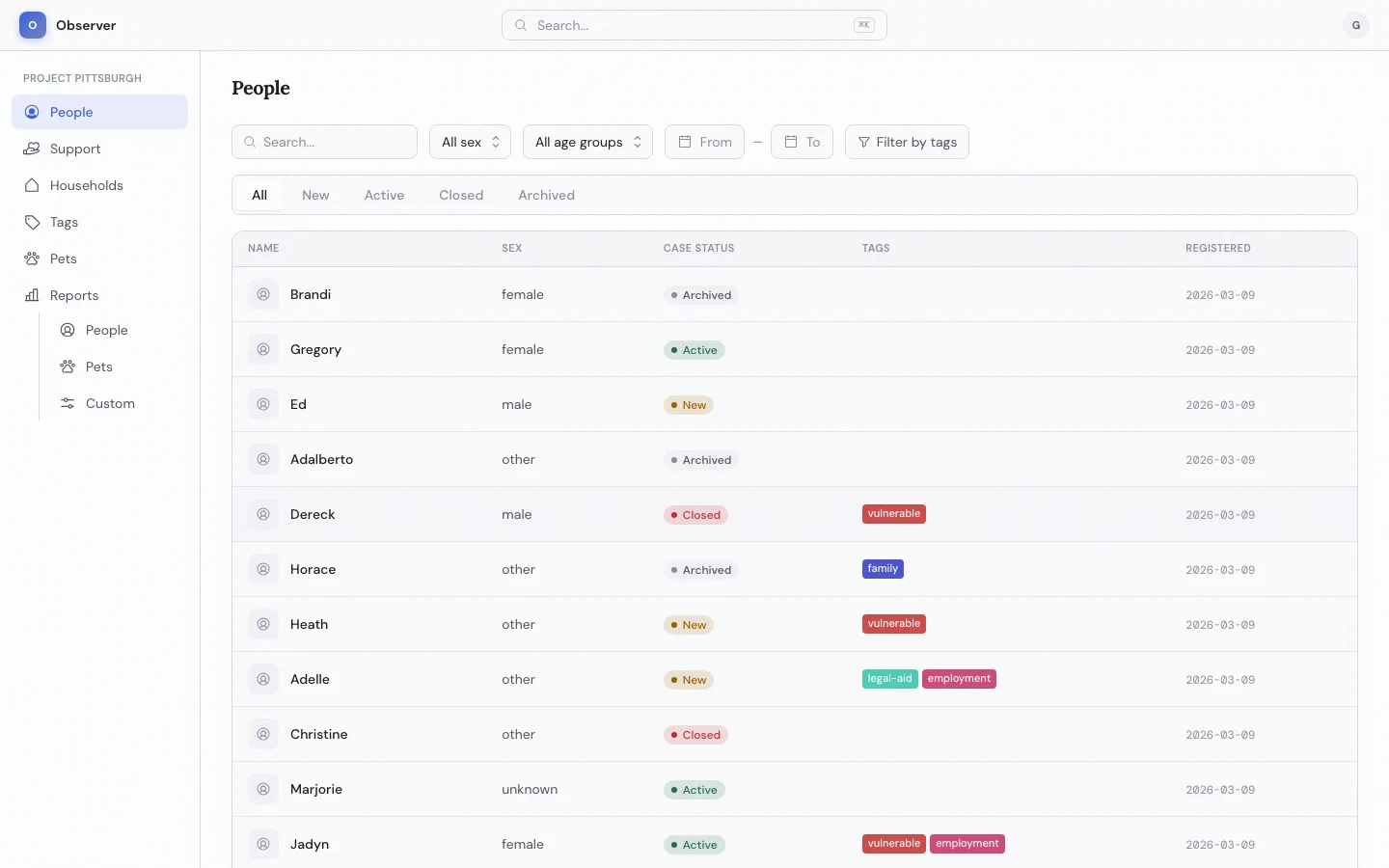Click the name Adalberto

pyautogui.click(x=321, y=459)
